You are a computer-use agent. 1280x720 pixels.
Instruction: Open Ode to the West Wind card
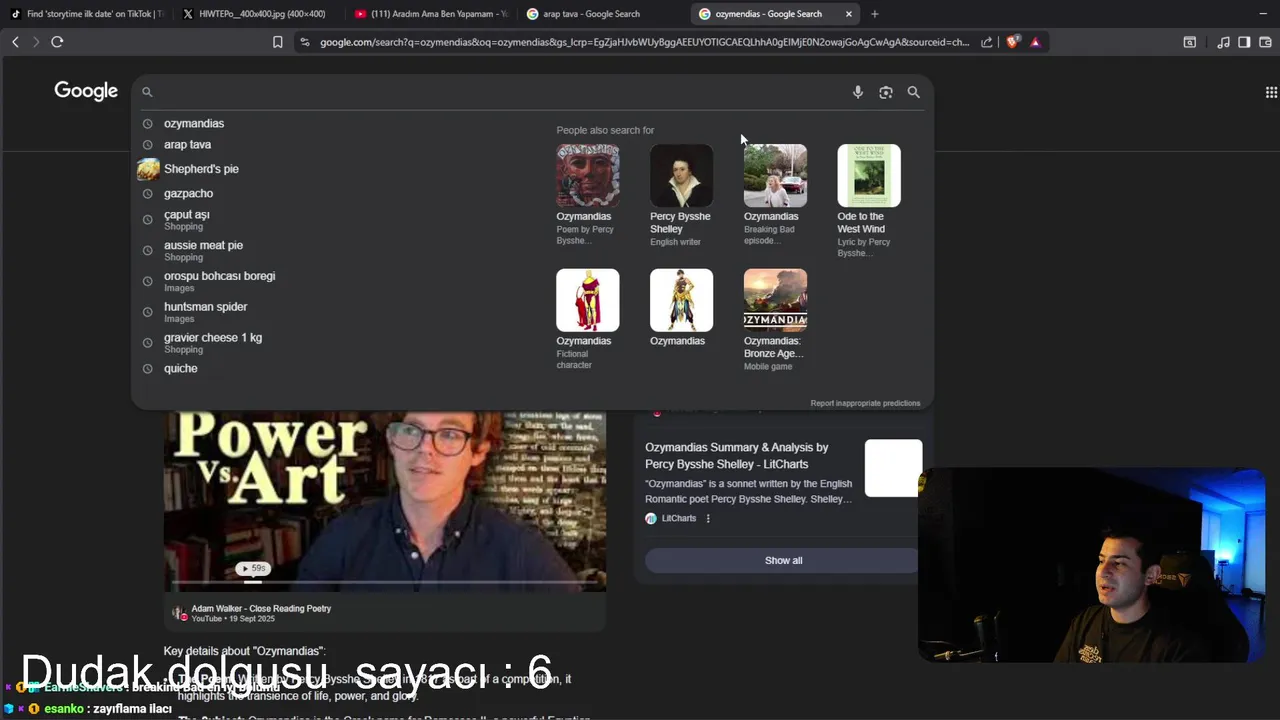coord(869,200)
